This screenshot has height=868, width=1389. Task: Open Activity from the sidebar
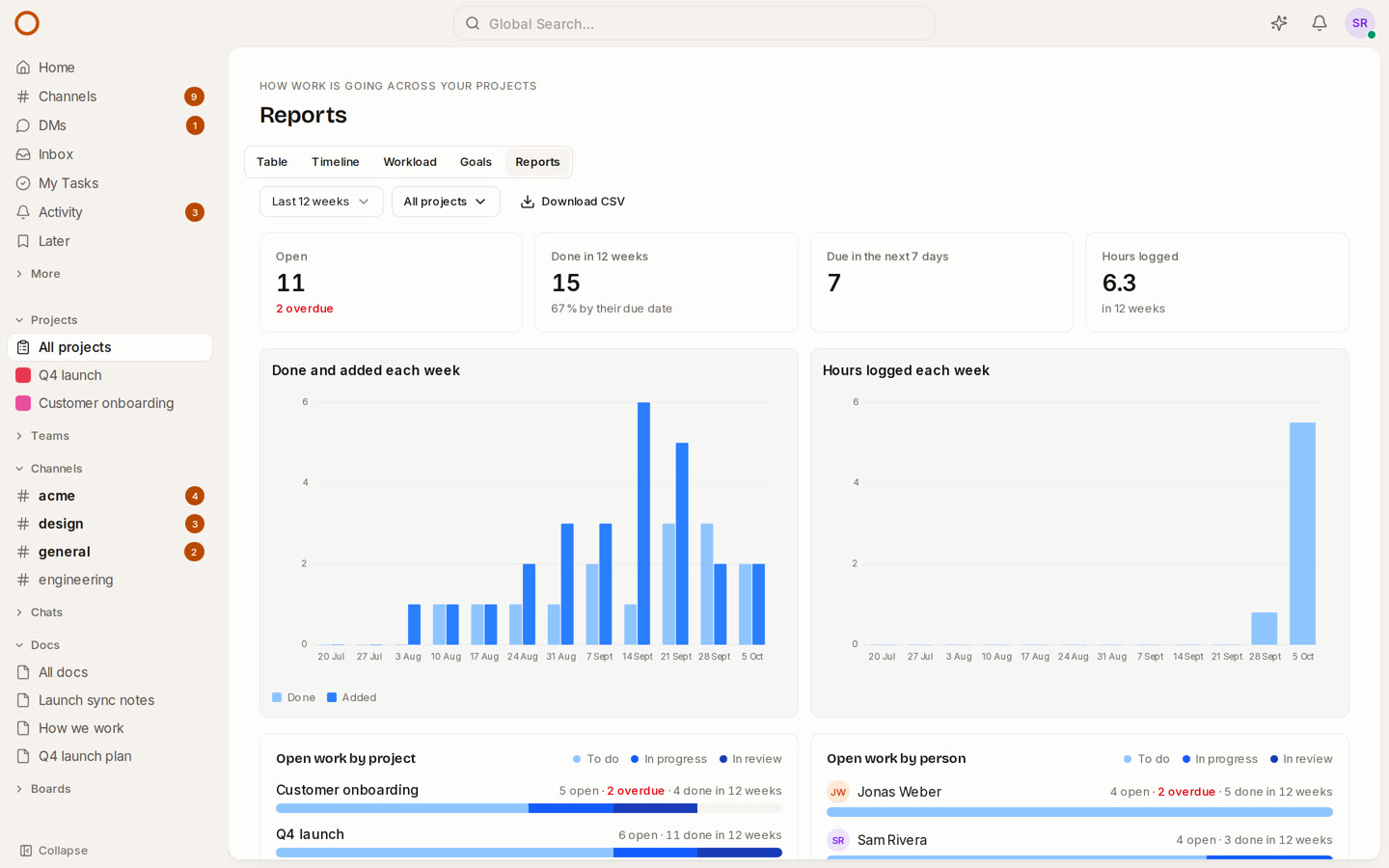(110, 212)
